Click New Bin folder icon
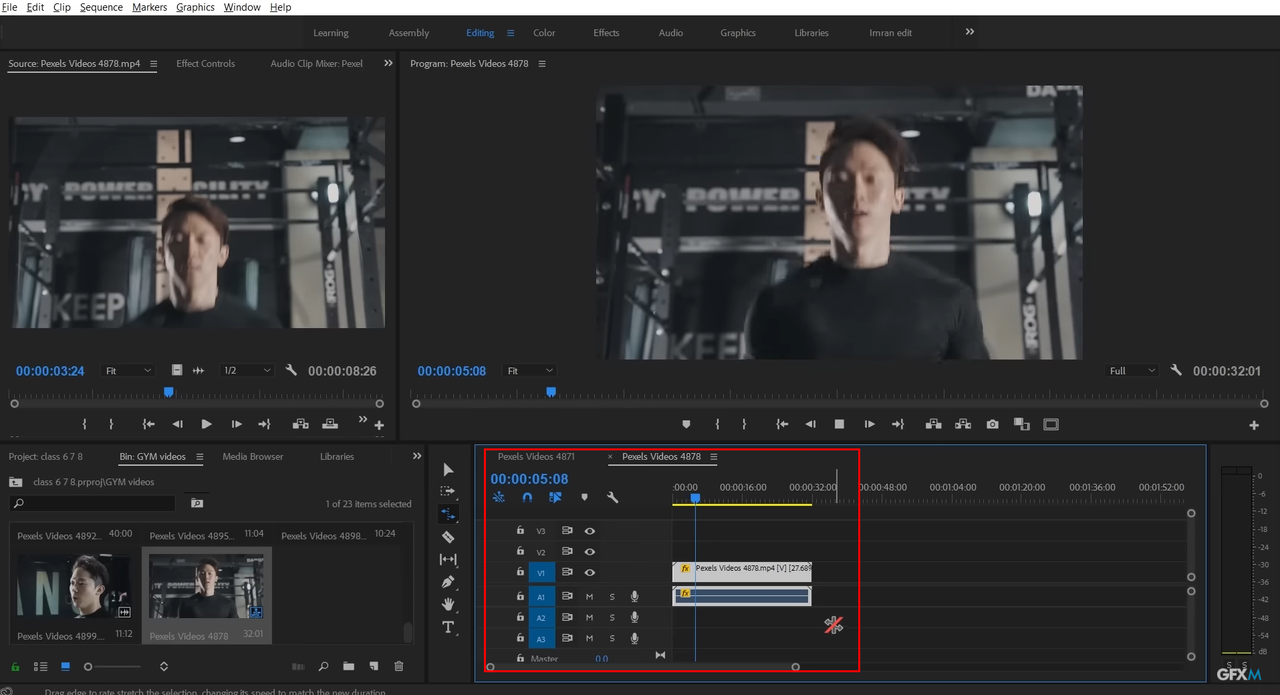 tap(348, 666)
